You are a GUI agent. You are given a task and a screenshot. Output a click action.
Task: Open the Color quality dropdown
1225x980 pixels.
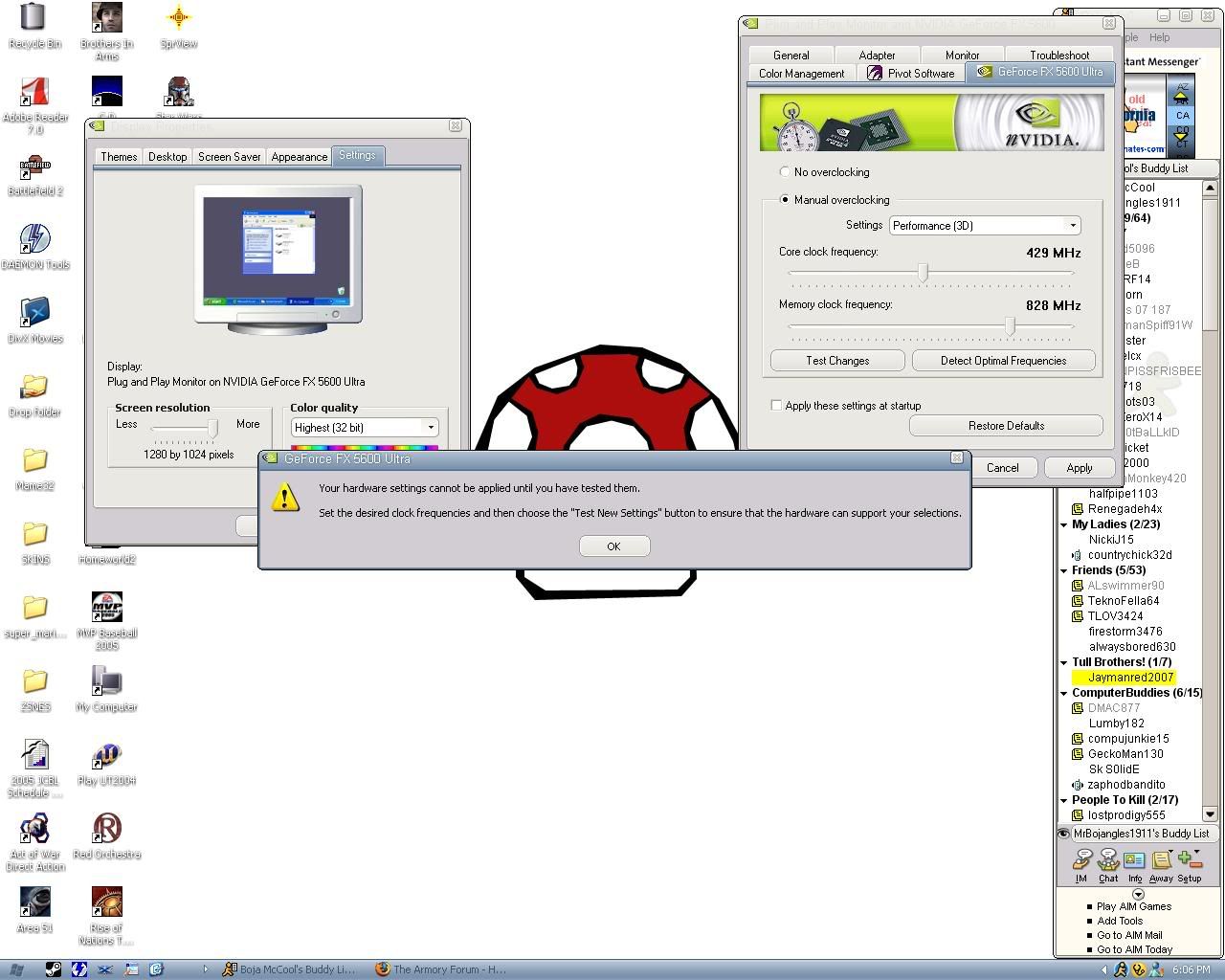[x=365, y=428]
